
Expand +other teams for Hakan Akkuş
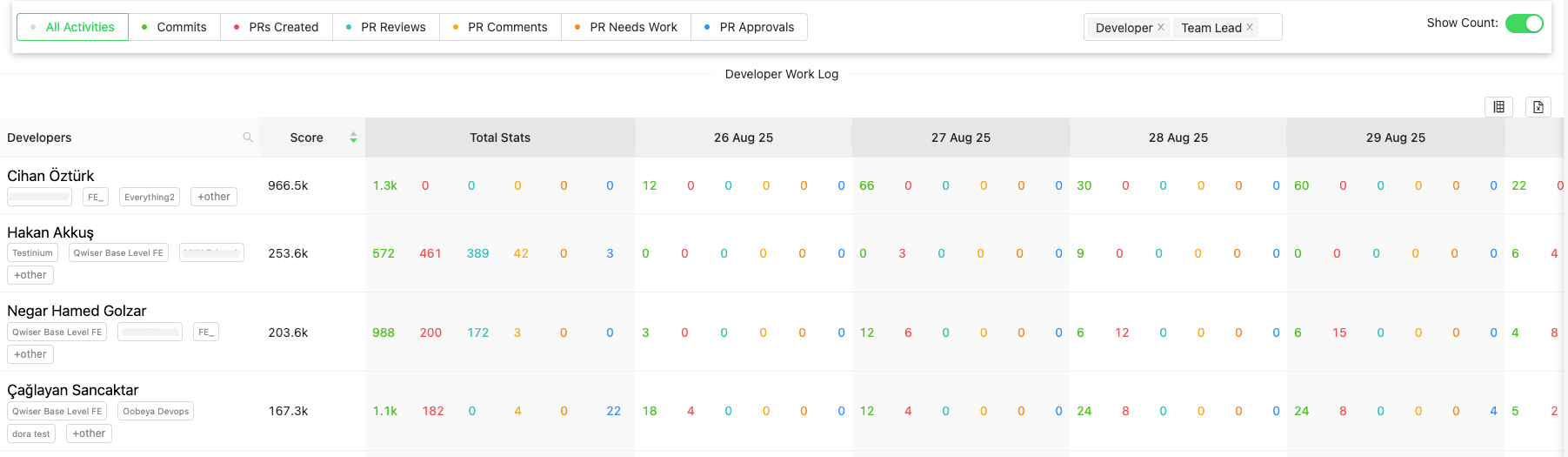click(x=30, y=275)
